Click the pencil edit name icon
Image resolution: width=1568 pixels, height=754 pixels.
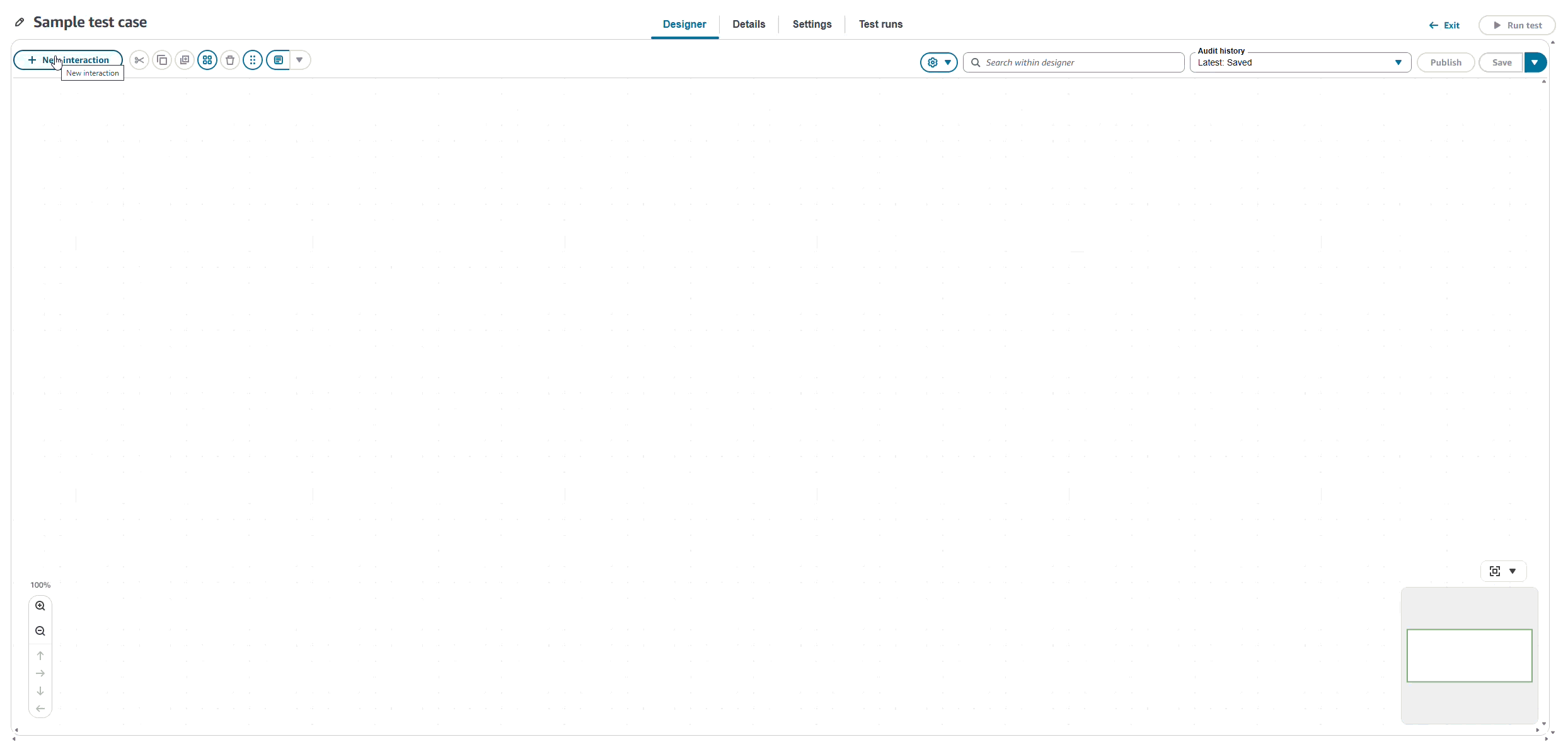[x=20, y=22]
